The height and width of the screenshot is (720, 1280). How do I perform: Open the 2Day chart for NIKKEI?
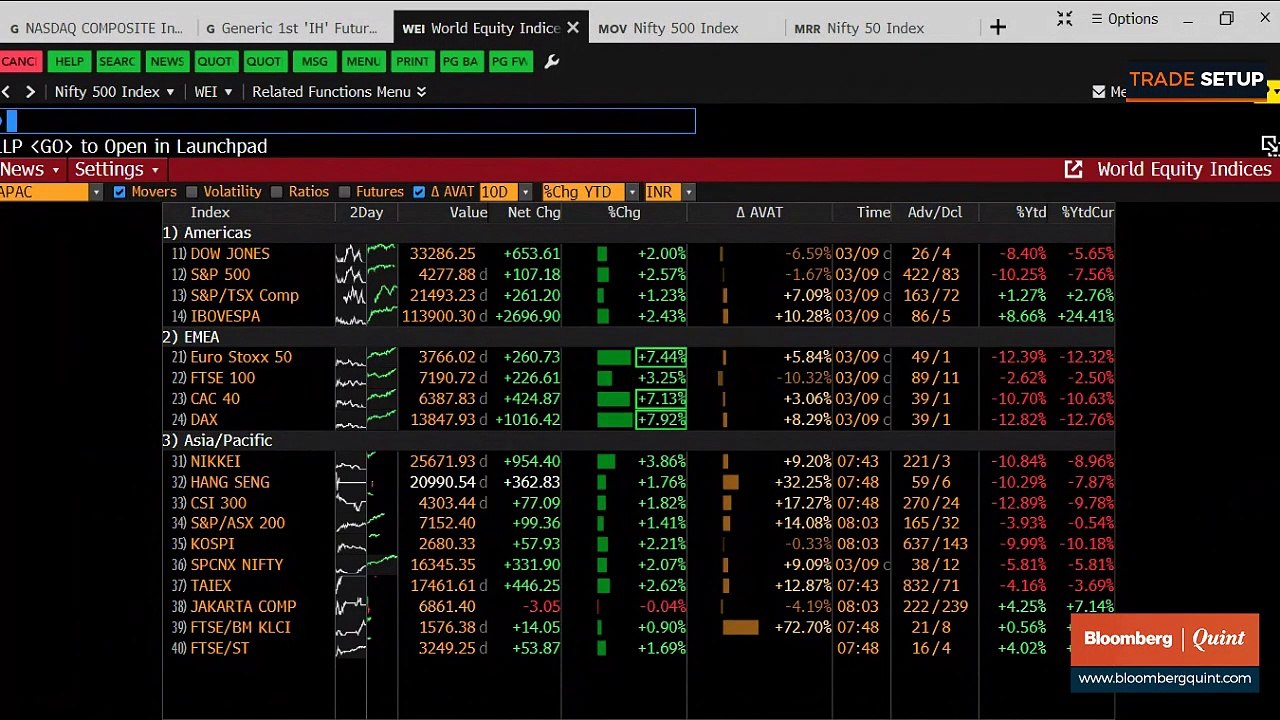(x=366, y=462)
